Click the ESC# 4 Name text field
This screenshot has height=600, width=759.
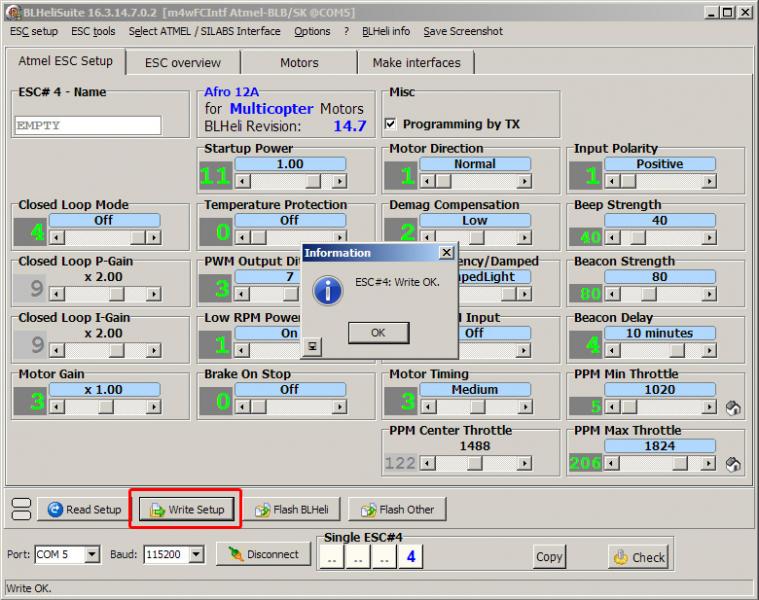pos(88,126)
